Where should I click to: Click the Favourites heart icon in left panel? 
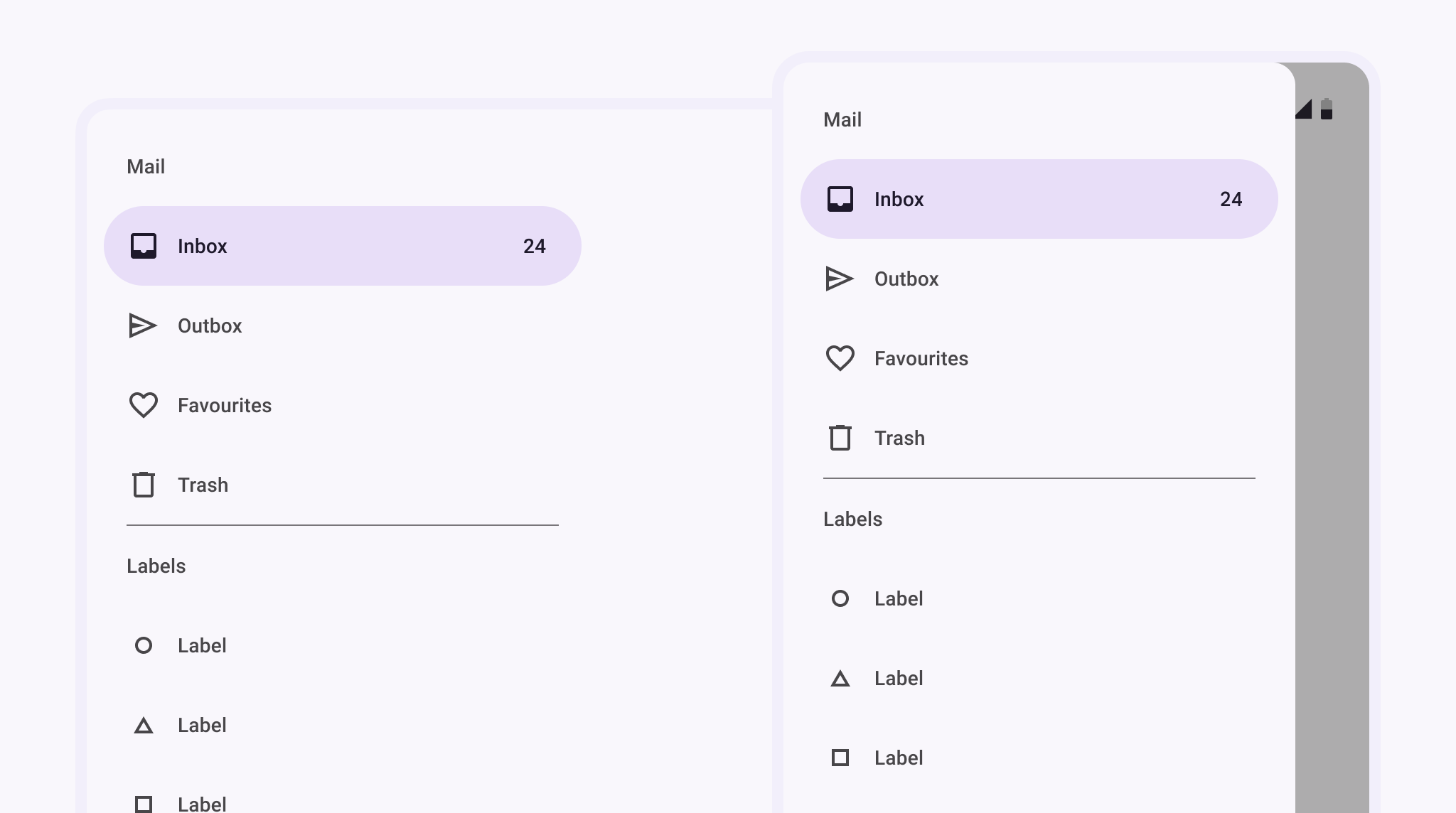point(144,405)
